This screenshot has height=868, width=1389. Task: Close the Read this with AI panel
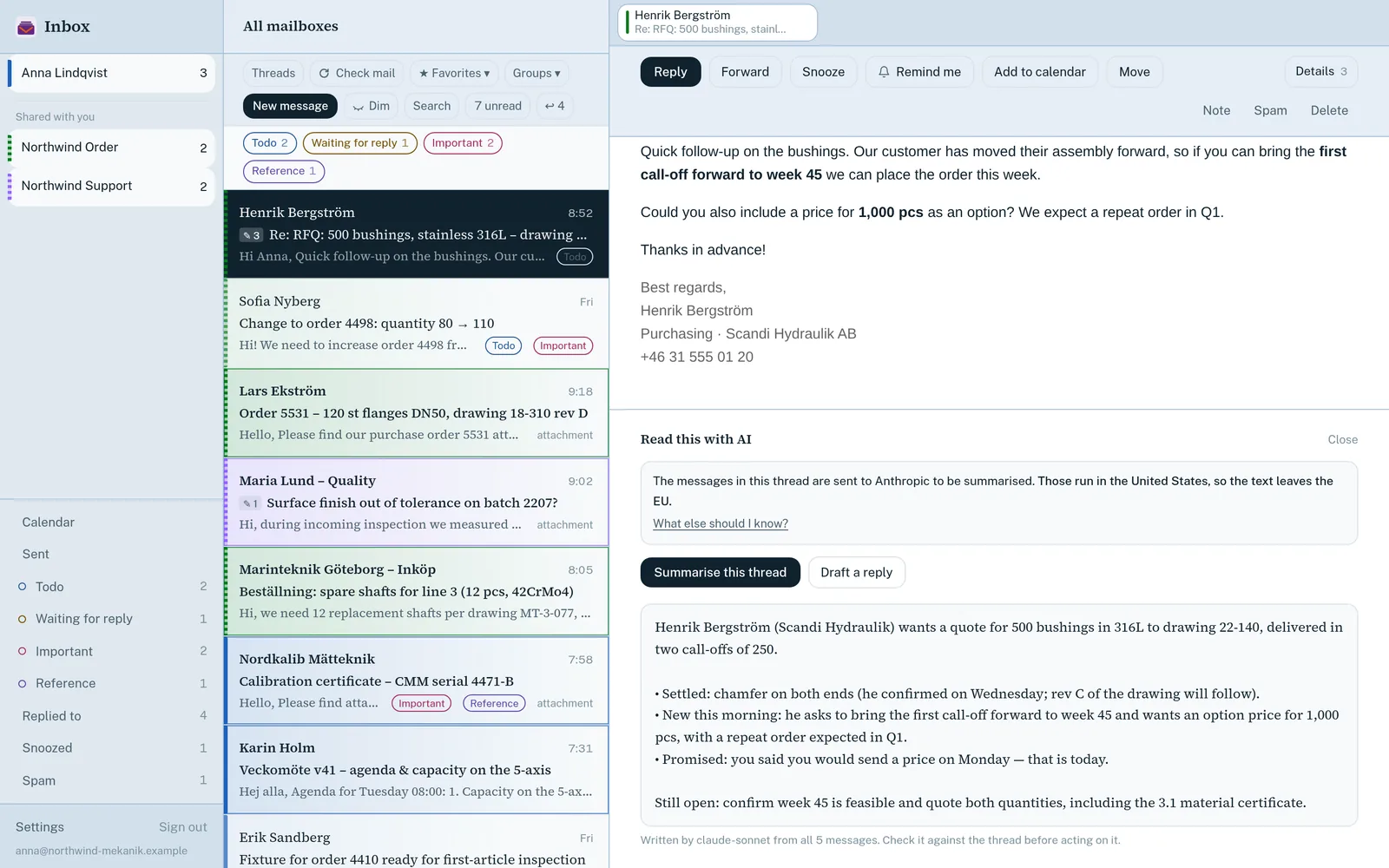click(1342, 440)
